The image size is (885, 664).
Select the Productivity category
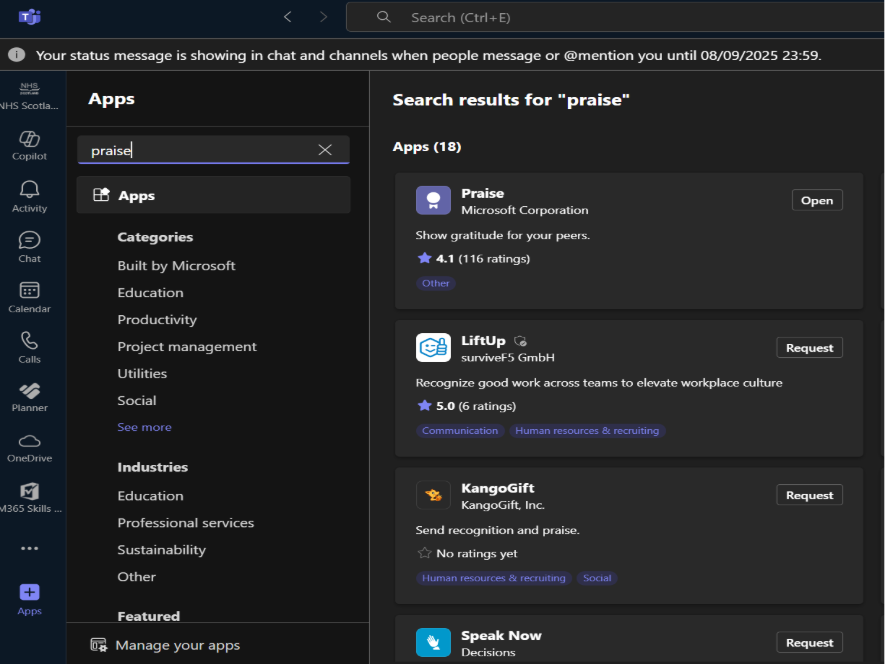[x=157, y=320]
